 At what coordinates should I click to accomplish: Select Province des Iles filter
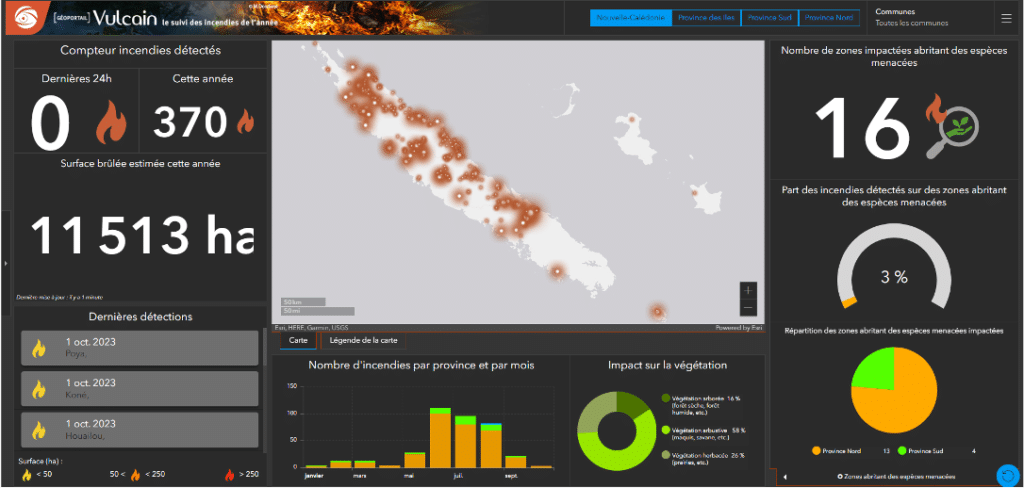coord(707,18)
